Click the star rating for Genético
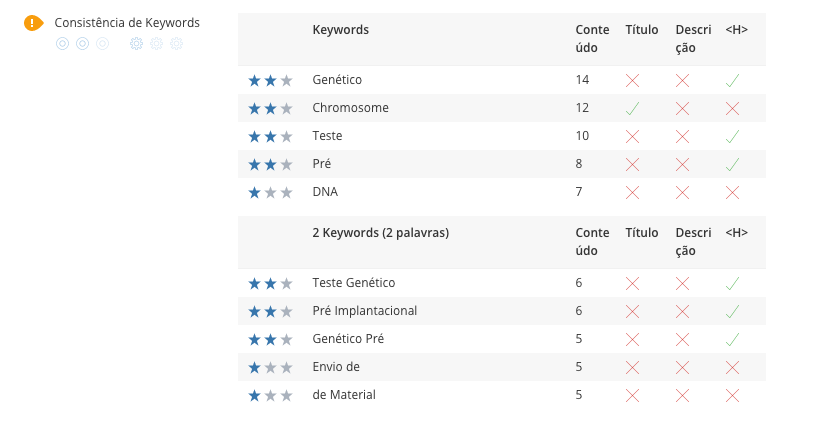Screen dimensions: 817x427 click(x=270, y=80)
